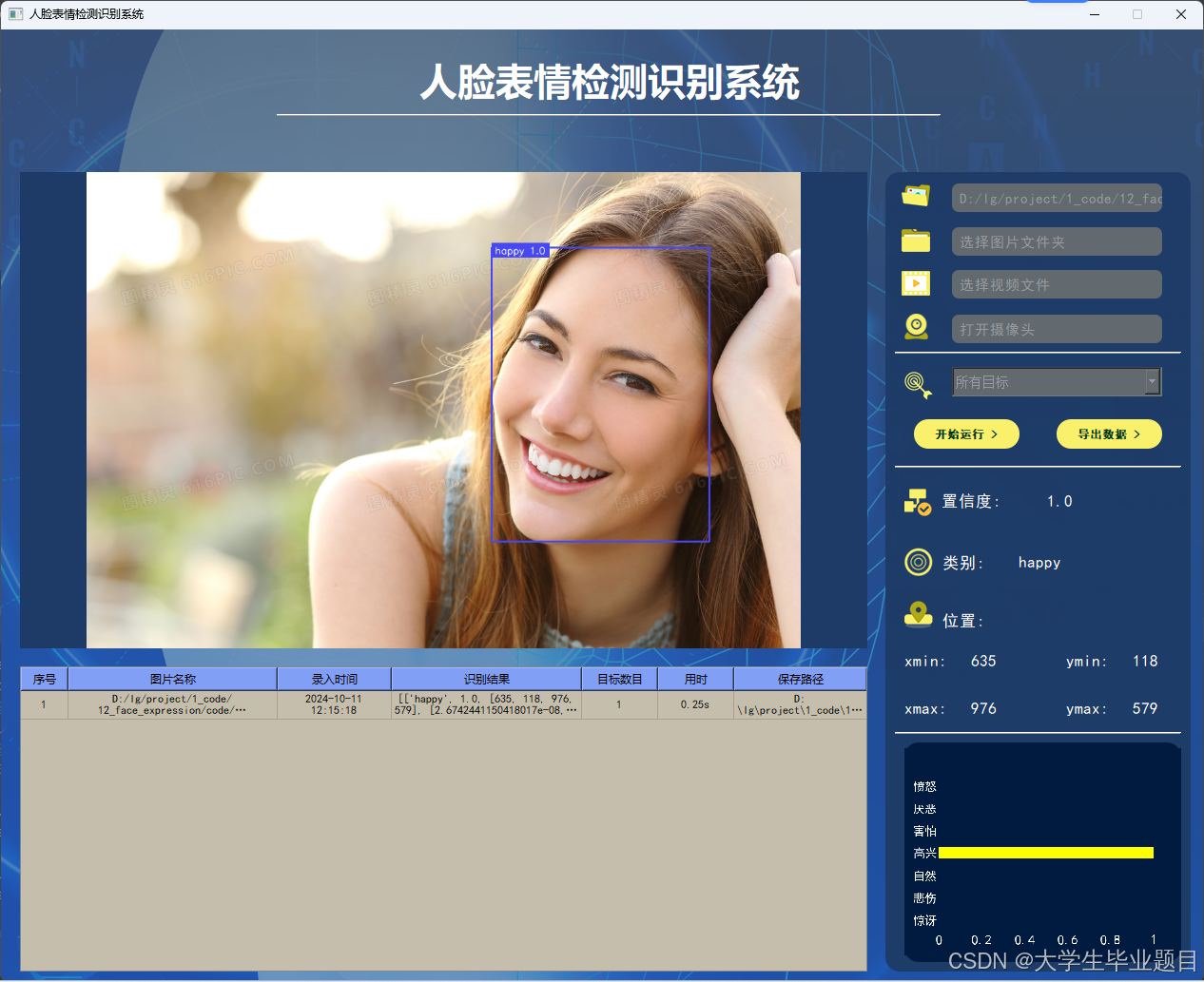The width and height of the screenshot is (1204, 982).
Task: Click the image file picker icon
Action: [916, 196]
